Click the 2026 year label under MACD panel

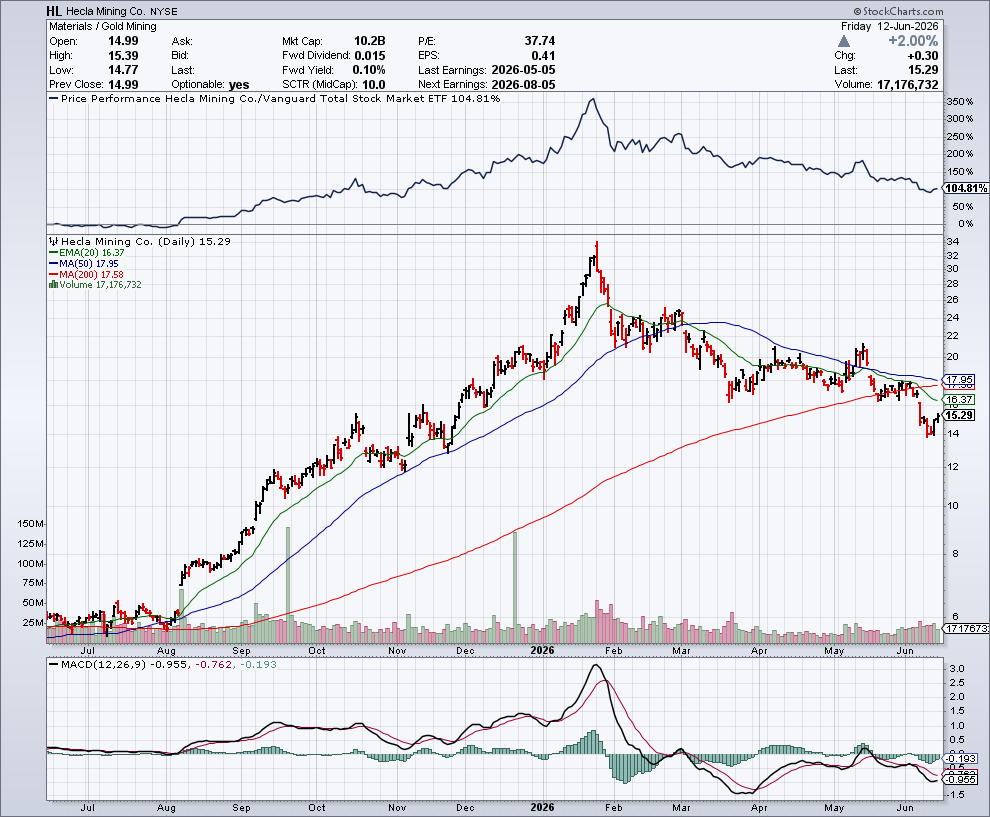[542, 808]
